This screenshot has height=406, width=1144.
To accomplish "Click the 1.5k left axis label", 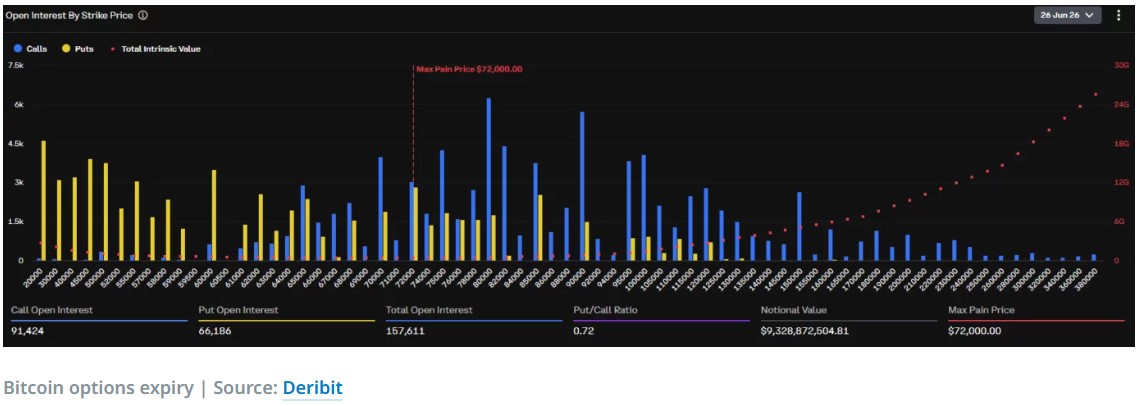I will 15,221.
